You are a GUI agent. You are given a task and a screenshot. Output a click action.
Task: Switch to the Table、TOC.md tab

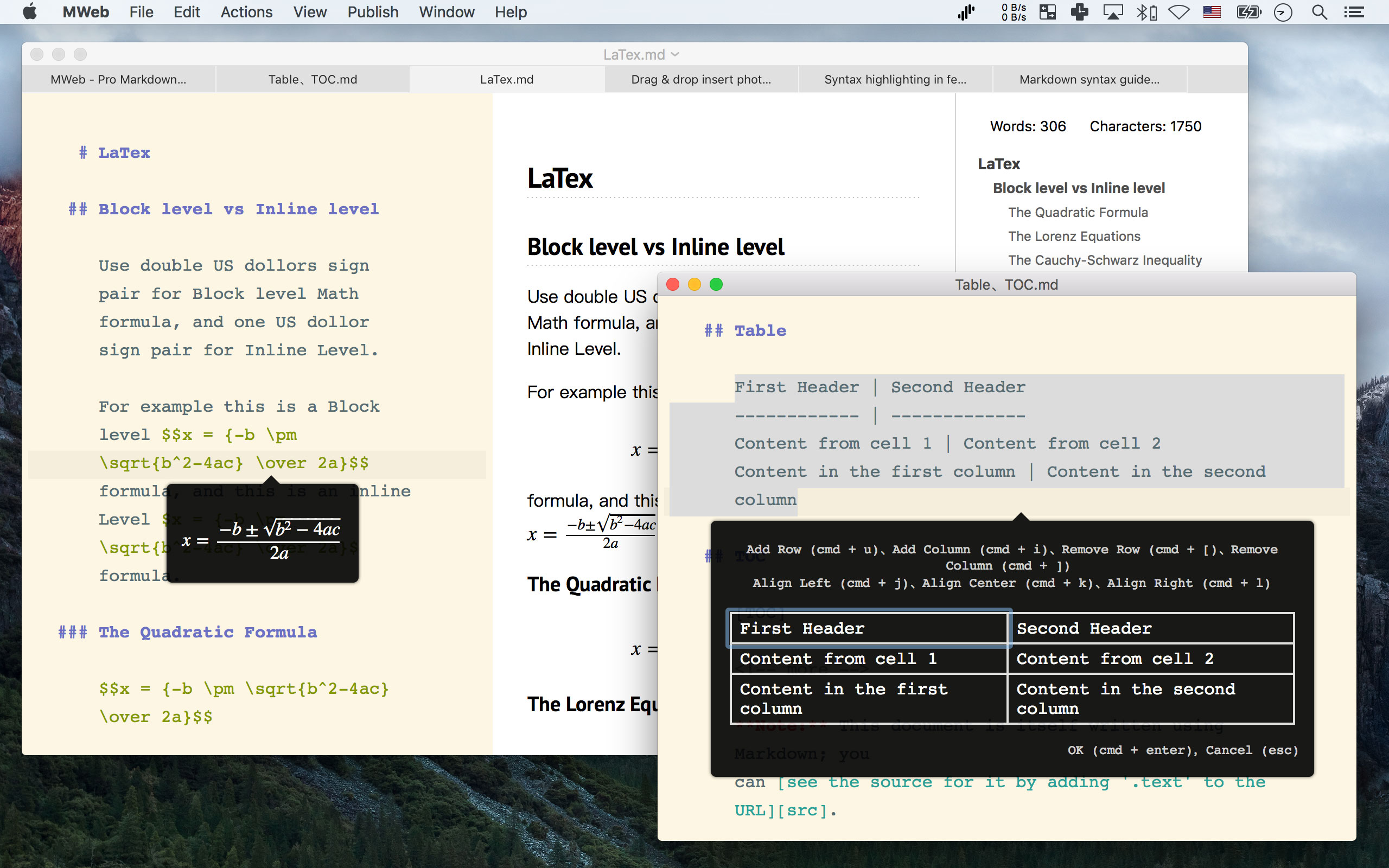tap(313, 79)
